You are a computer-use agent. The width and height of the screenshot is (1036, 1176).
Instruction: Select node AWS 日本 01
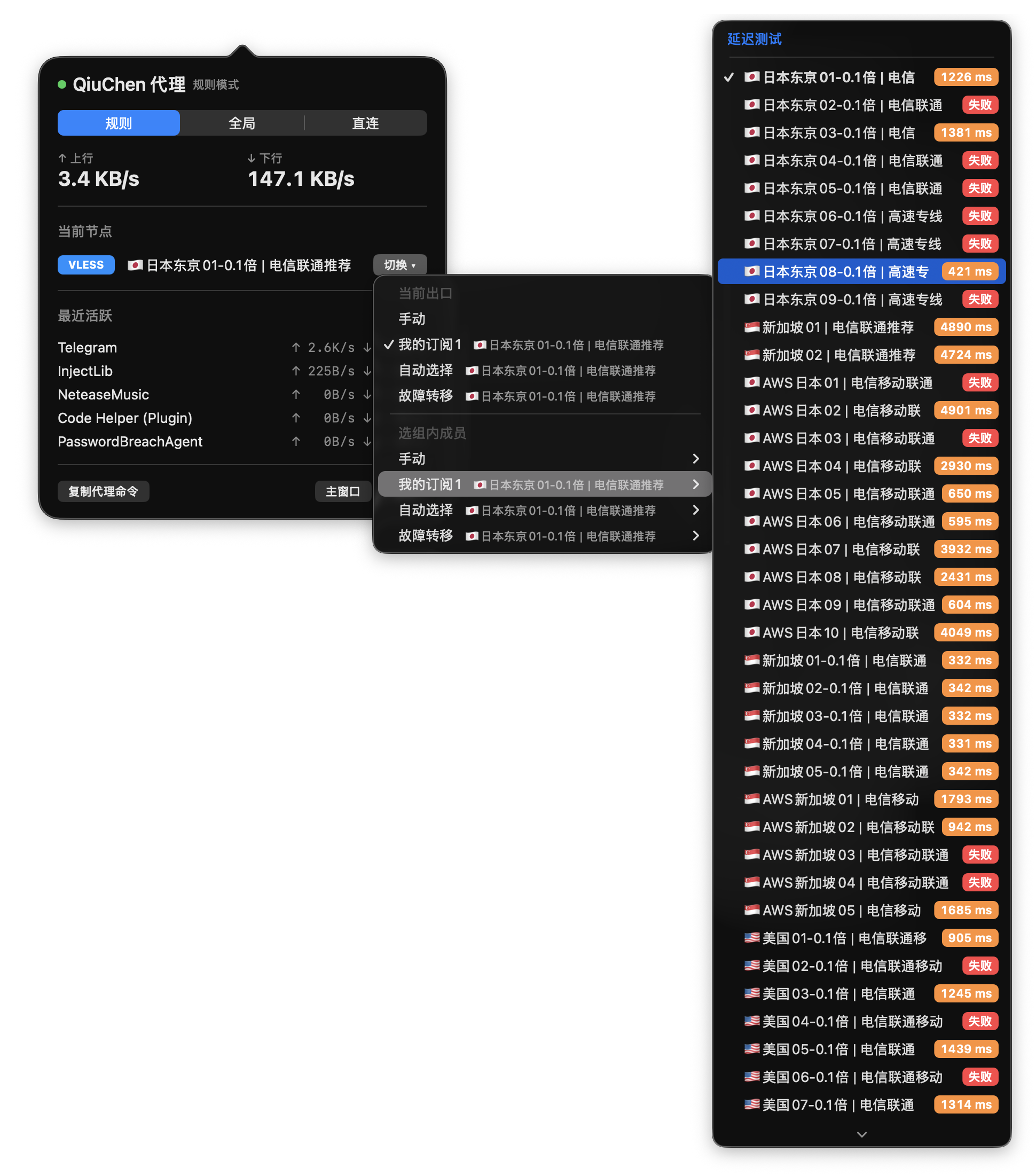coord(862,382)
